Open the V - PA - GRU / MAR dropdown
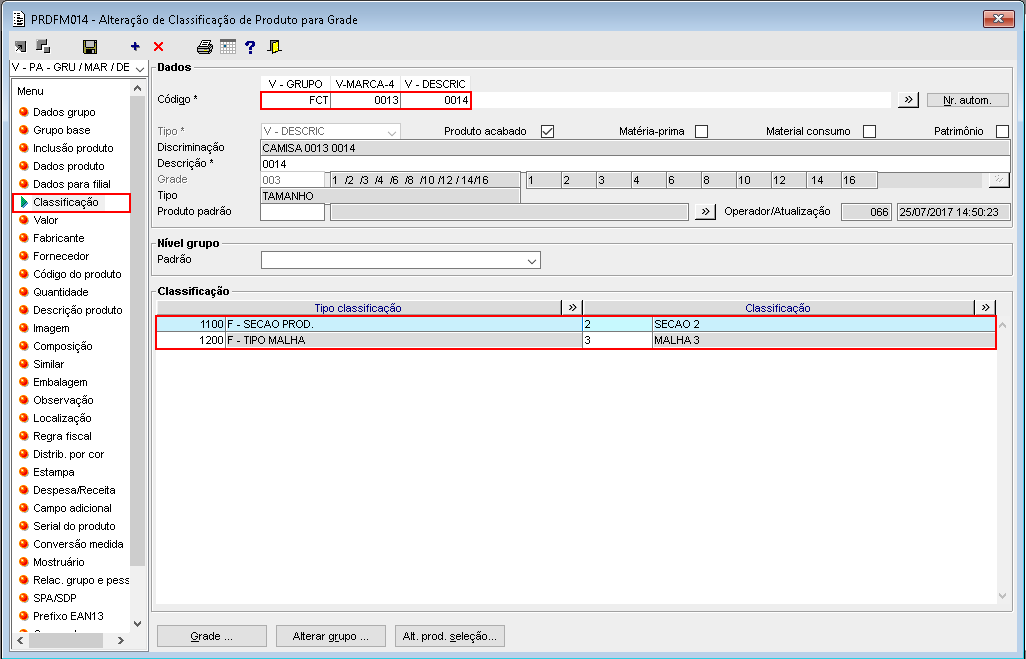This screenshot has height=659, width=1026. coord(79,68)
